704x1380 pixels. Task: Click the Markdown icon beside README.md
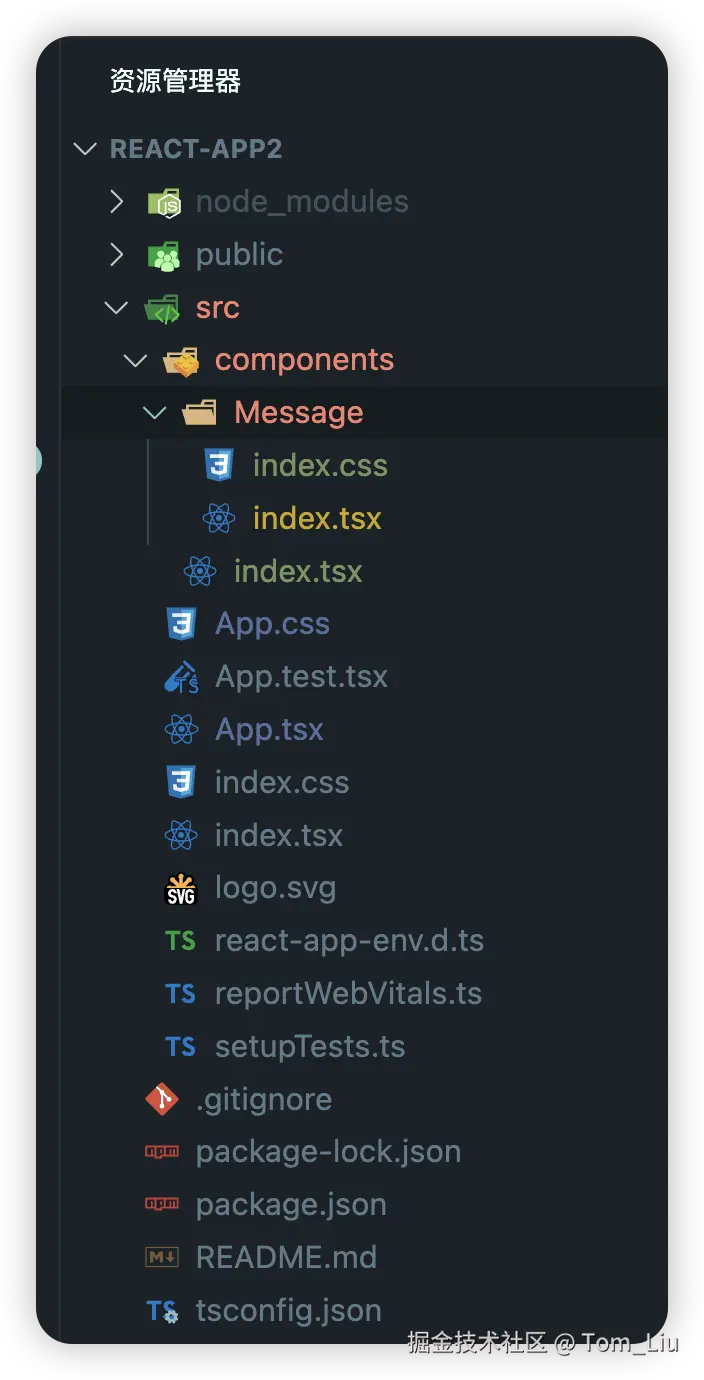(x=162, y=1257)
